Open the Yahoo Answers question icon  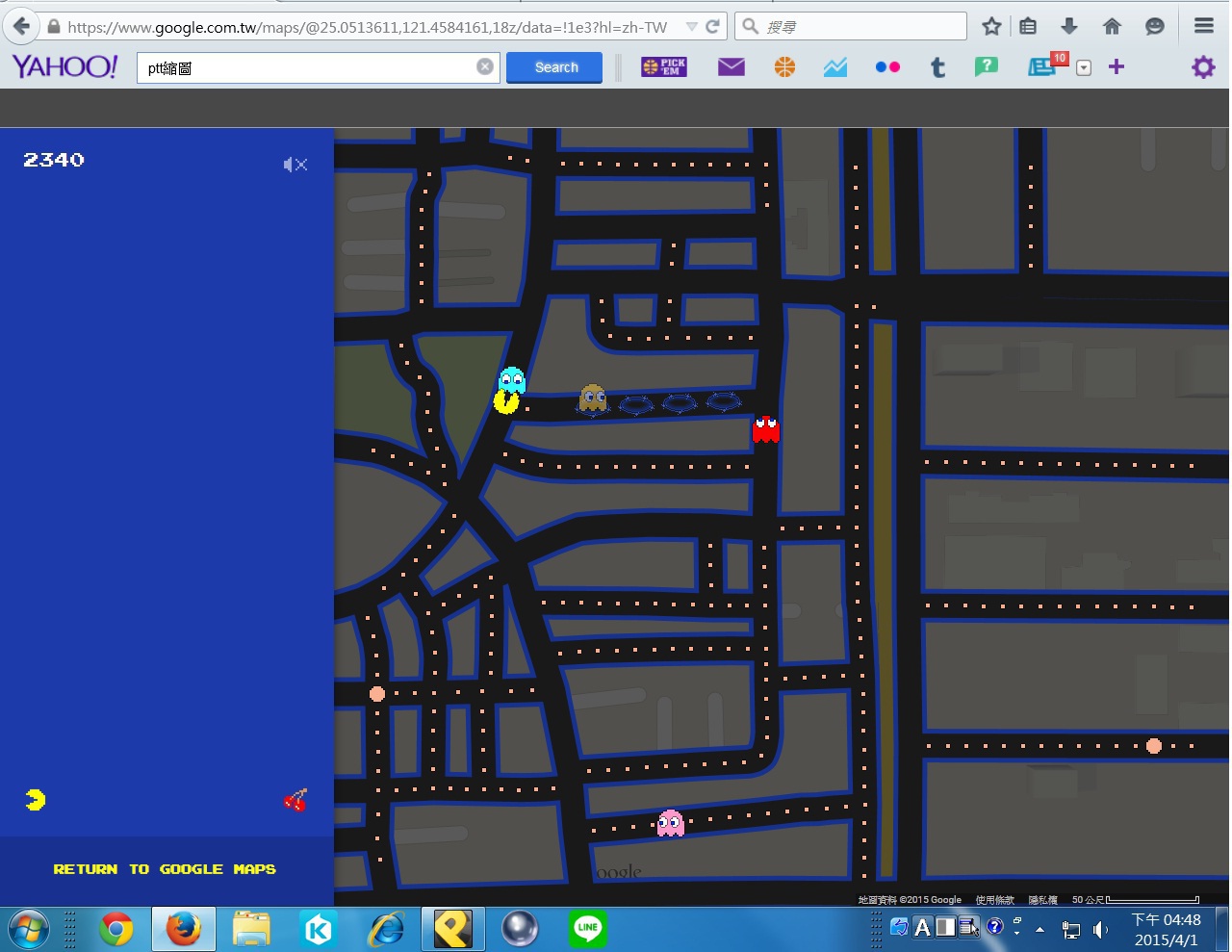click(986, 66)
